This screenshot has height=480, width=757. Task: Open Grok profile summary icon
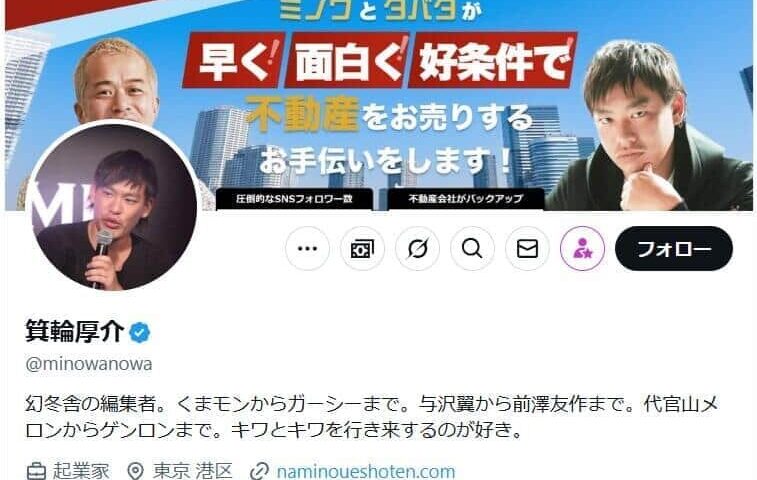coord(418,248)
